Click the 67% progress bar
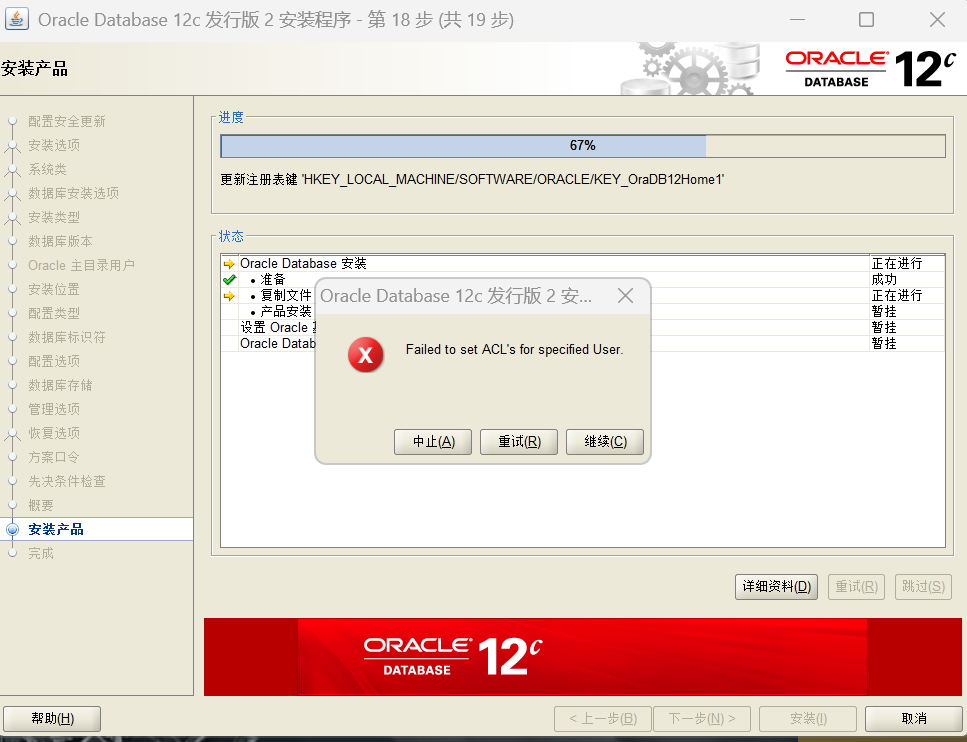967x742 pixels. (x=583, y=146)
